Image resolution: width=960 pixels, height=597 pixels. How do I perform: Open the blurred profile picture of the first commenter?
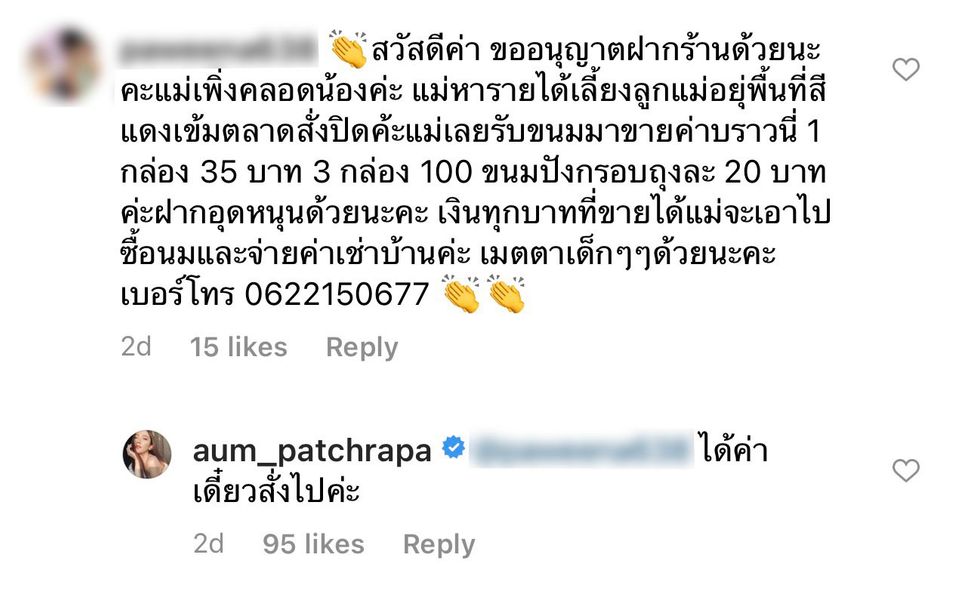coord(64,64)
